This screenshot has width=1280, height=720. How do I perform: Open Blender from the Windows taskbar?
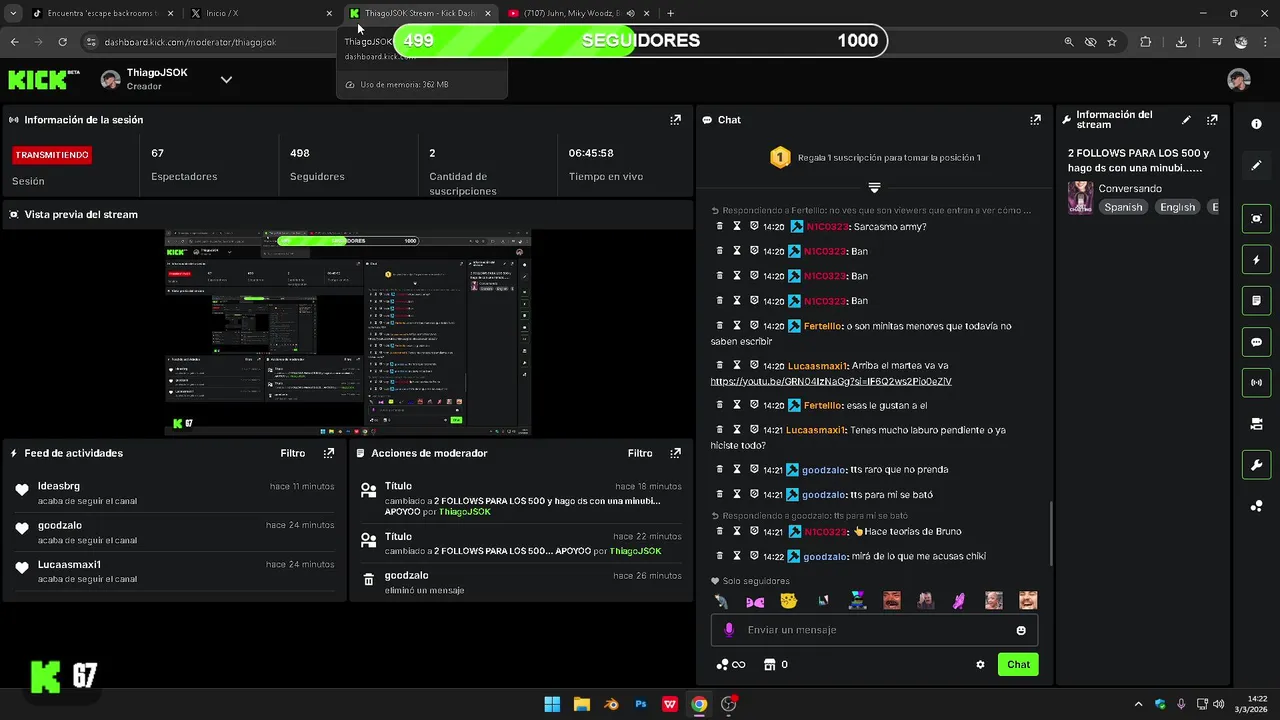coord(611,704)
